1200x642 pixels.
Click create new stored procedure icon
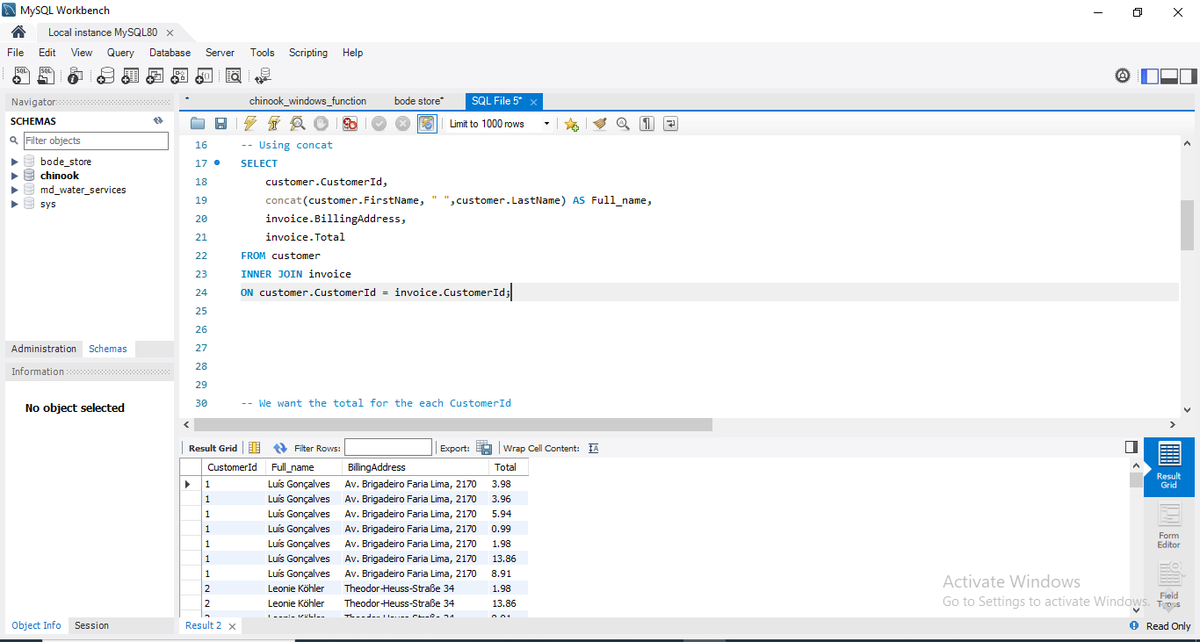coord(179,75)
